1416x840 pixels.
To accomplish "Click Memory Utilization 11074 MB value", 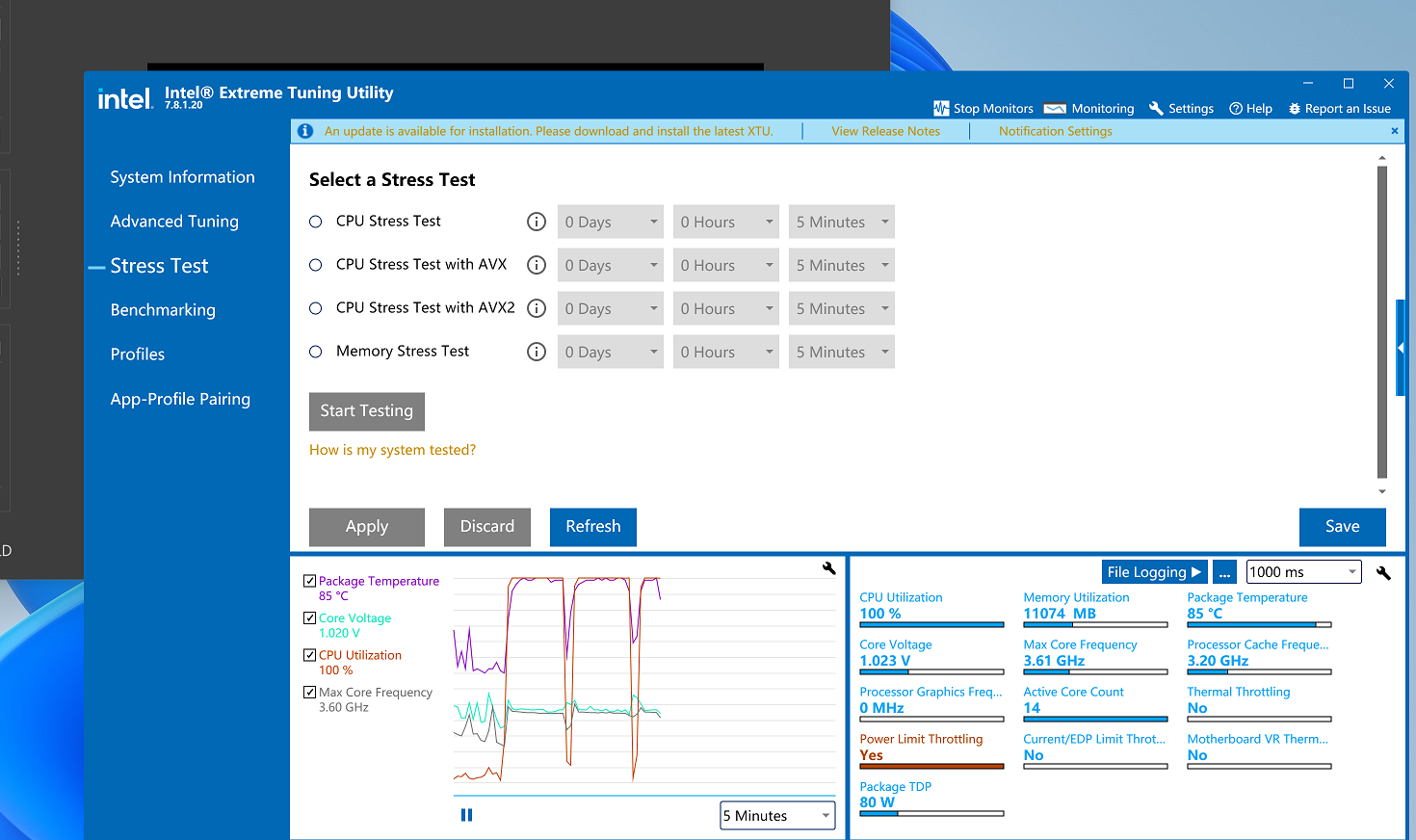I will point(1060,614).
